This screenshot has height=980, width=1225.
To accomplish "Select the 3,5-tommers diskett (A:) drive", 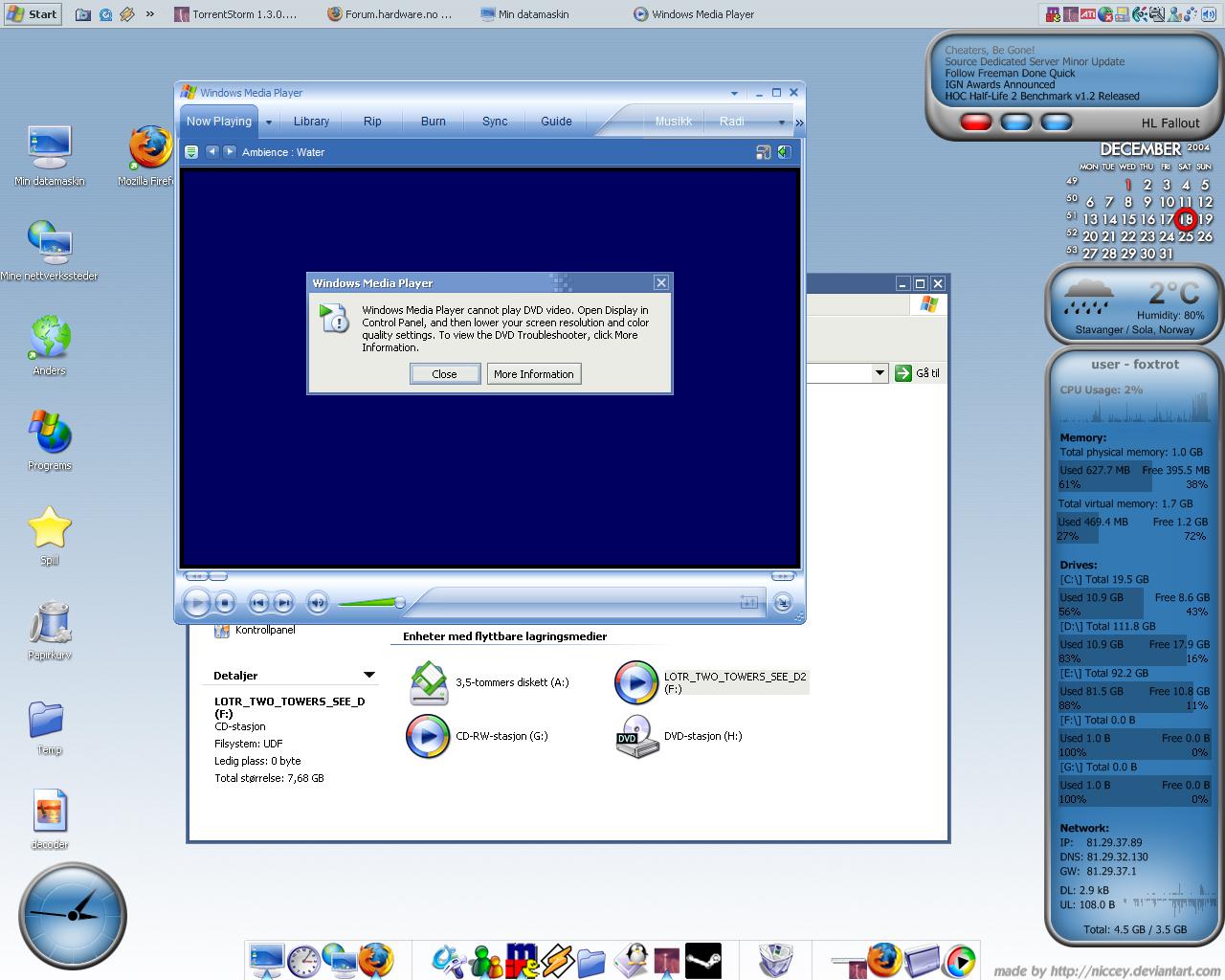I will [489, 682].
